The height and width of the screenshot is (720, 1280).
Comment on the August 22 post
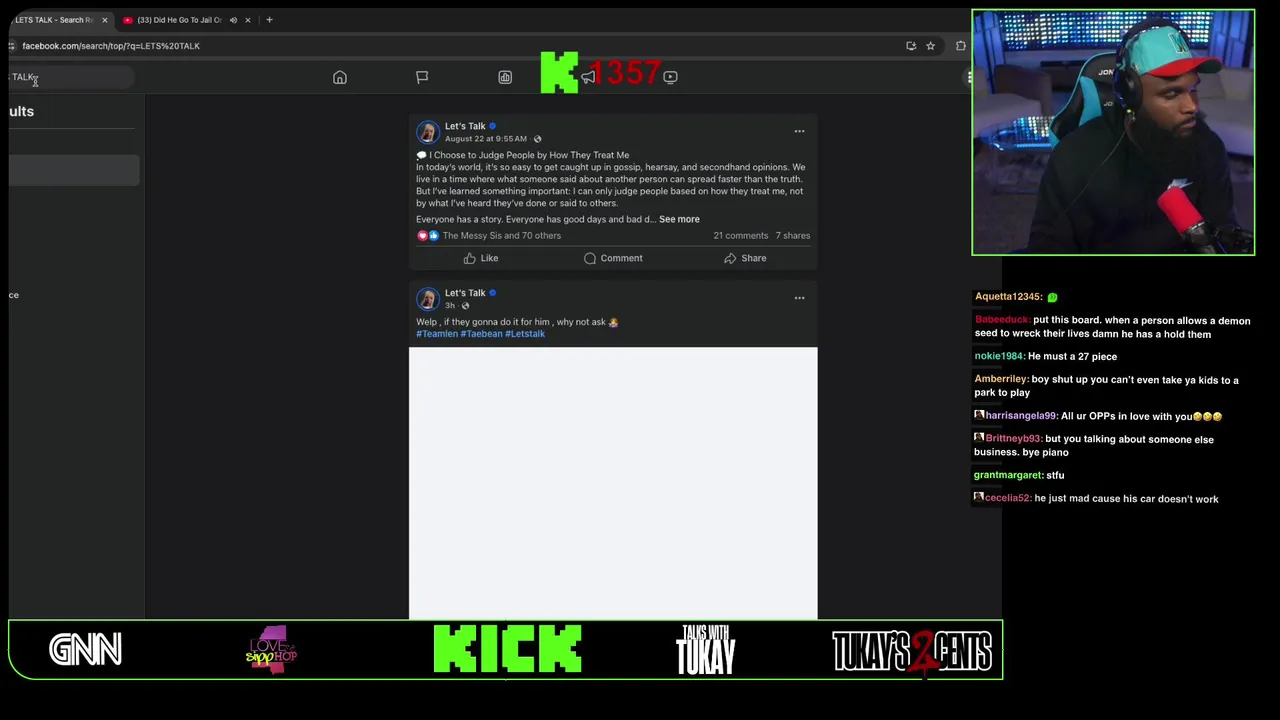coord(613,258)
